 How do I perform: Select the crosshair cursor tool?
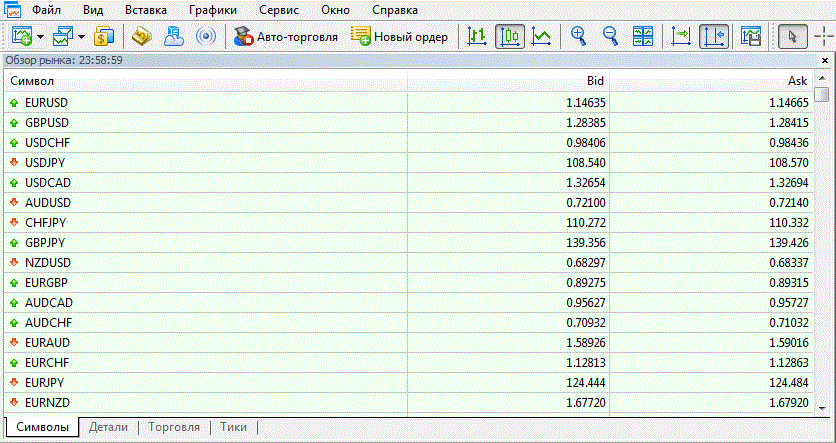click(x=824, y=37)
